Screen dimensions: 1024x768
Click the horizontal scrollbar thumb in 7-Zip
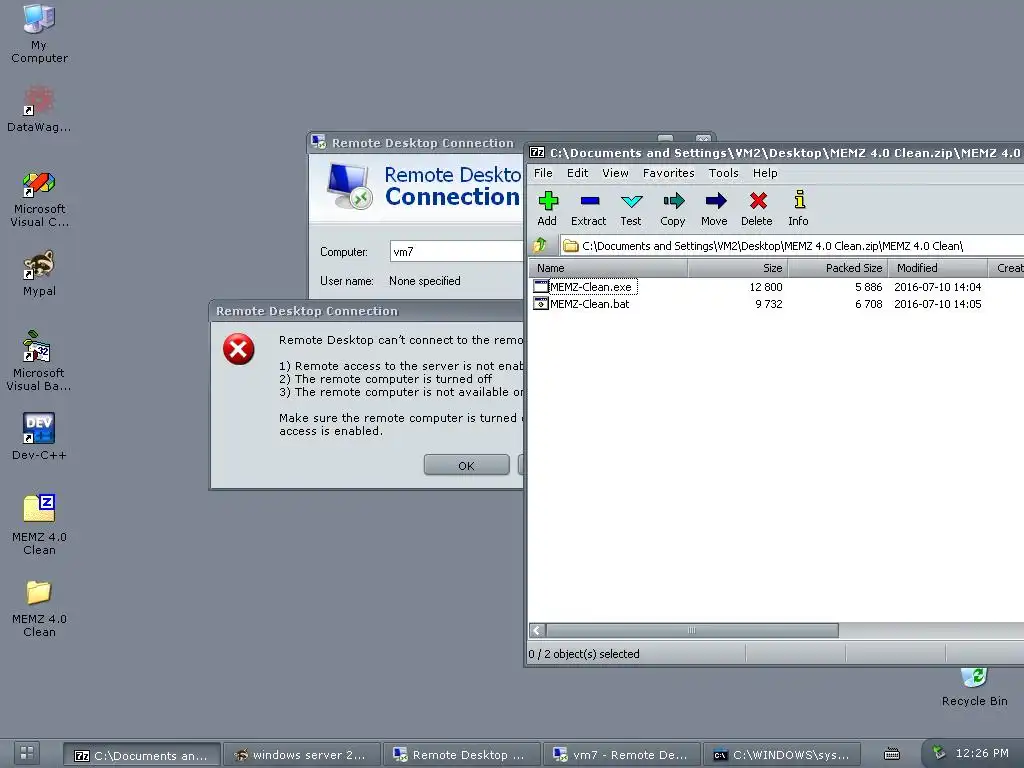coord(692,630)
